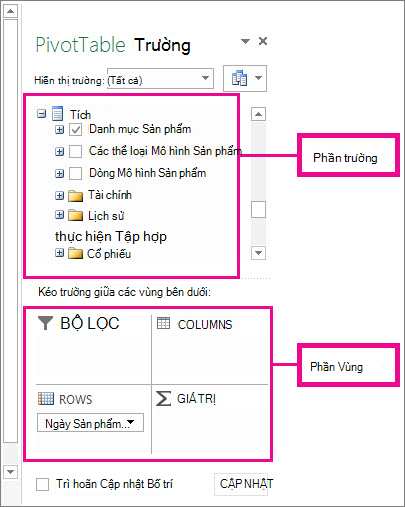Expand the Tài chính folder node

[x=59, y=195]
